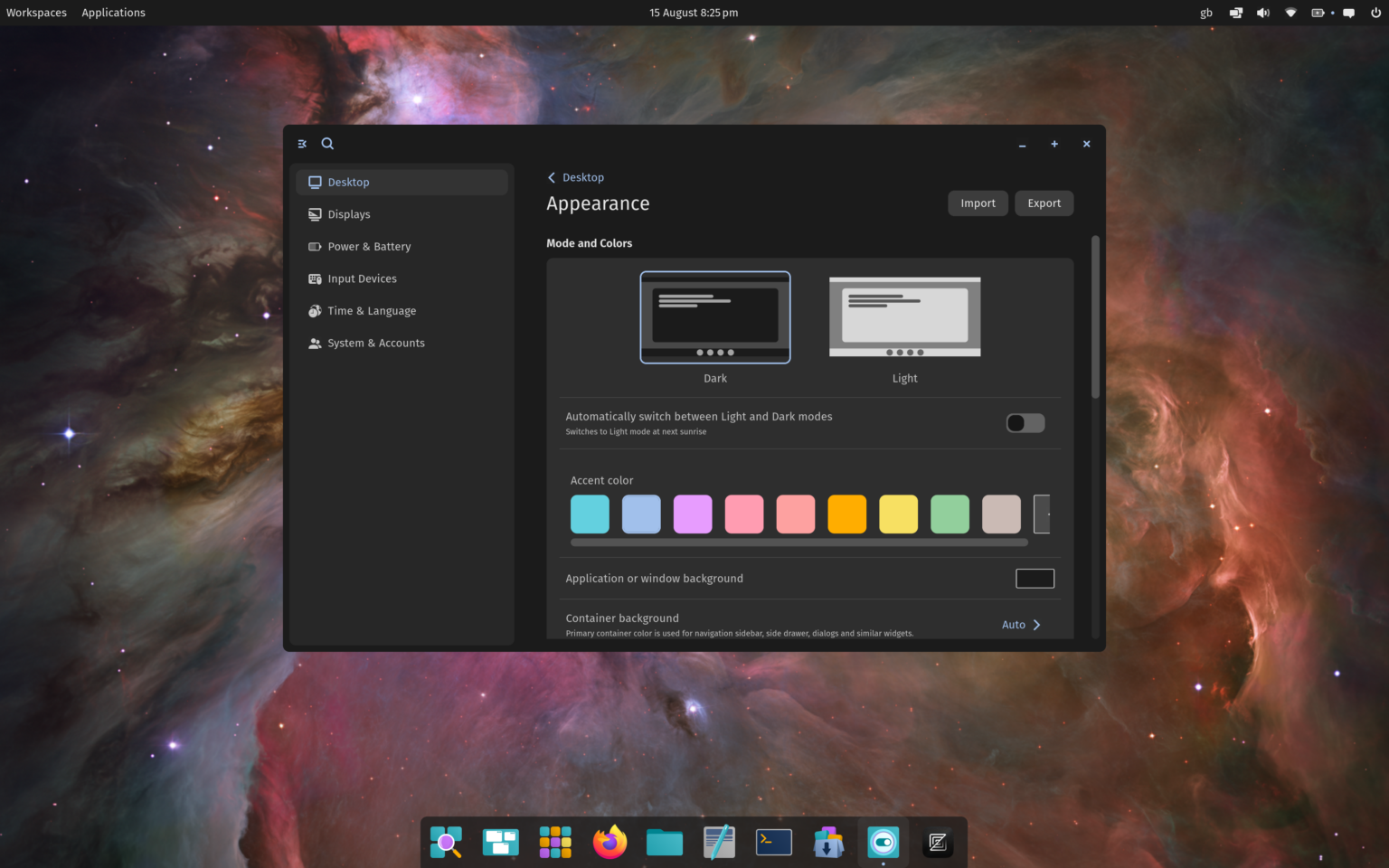Open the text editor from the dock
1389x868 pixels.
719,842
